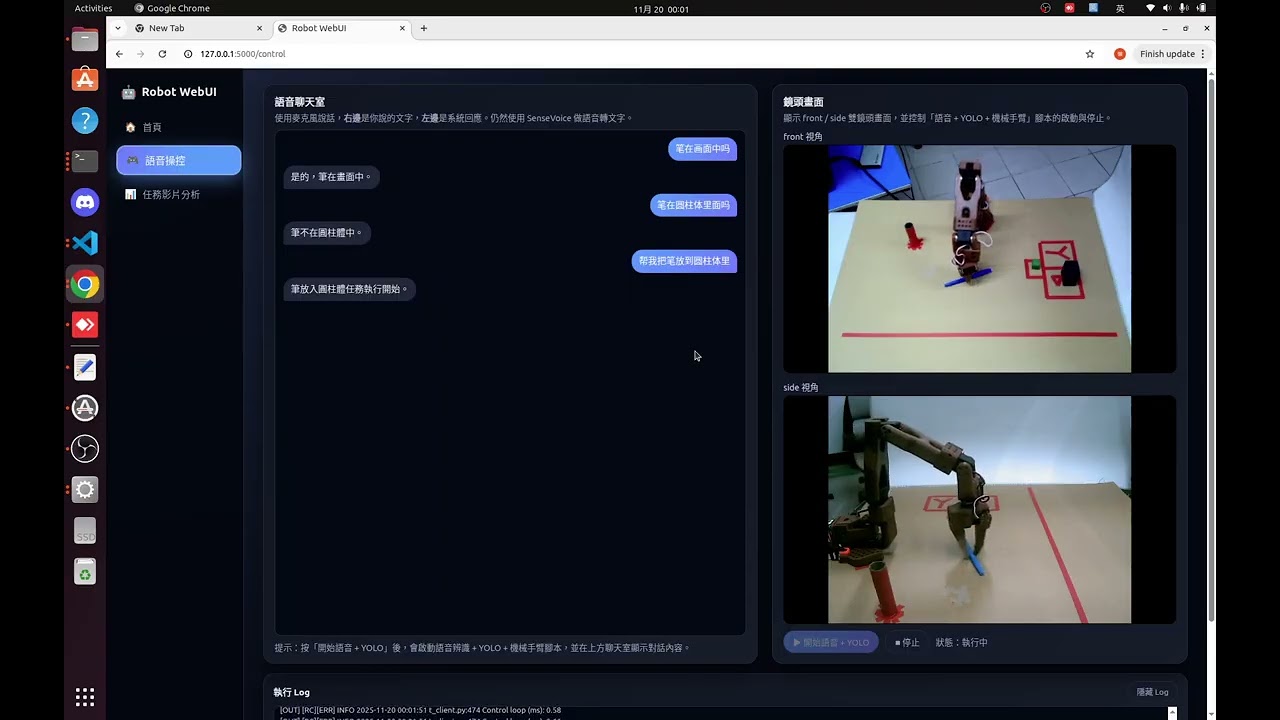Close the New Tab browser tab

(x=259, y=28)
